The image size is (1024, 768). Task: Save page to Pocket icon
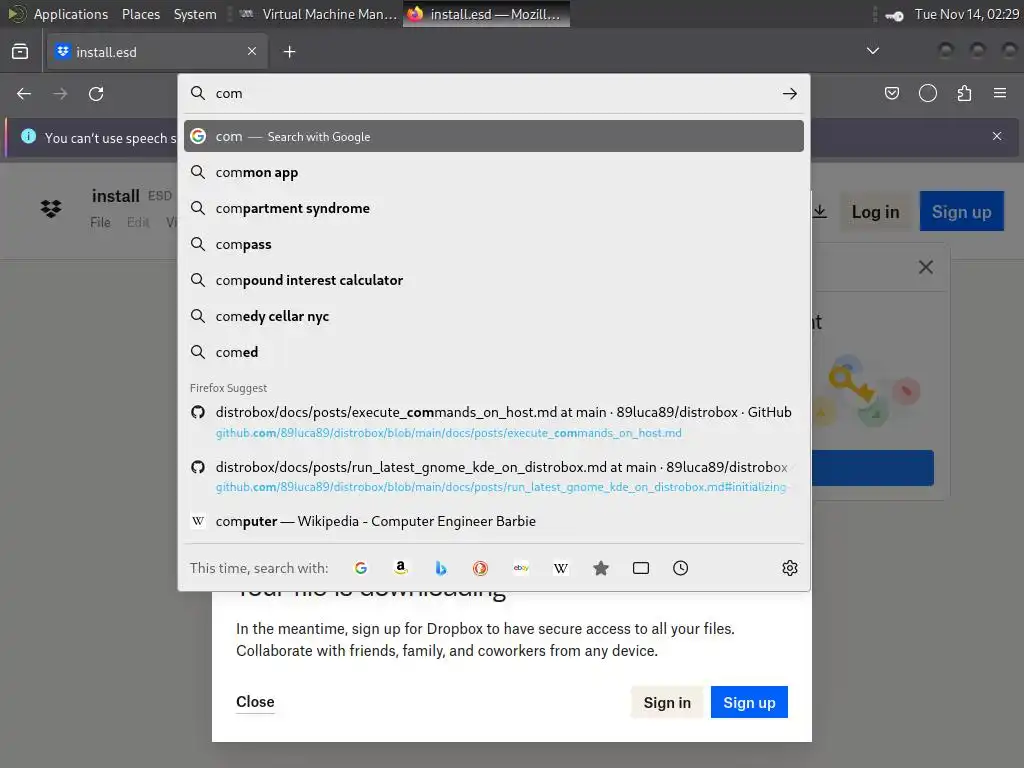pos(891,93)
